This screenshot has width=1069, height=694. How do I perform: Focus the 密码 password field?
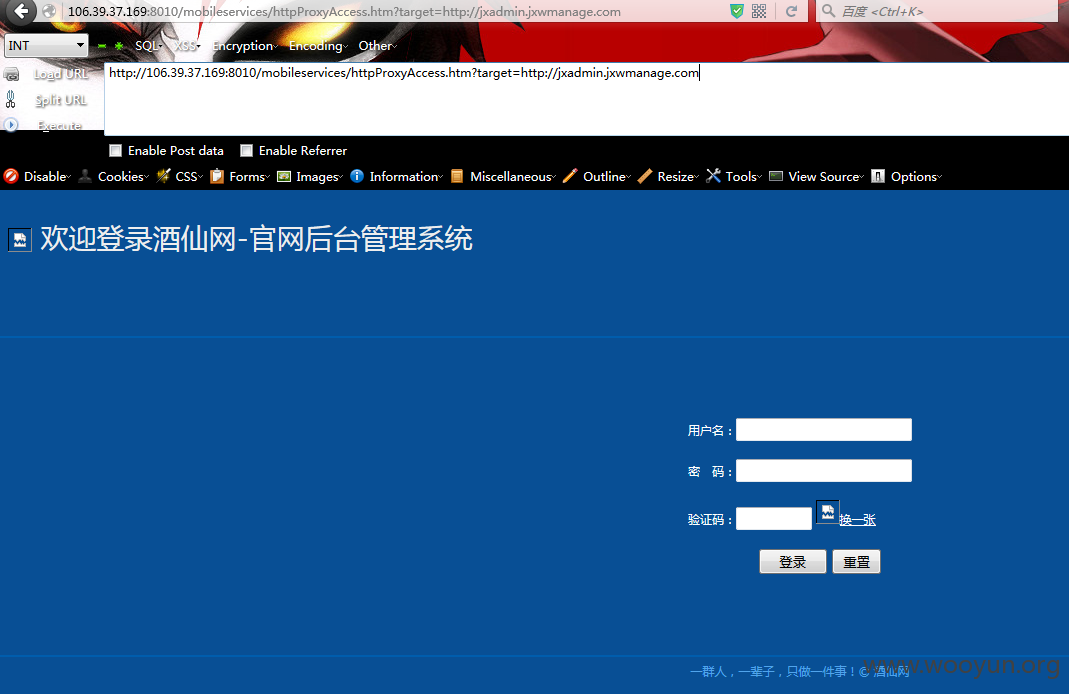click(824, 470)
